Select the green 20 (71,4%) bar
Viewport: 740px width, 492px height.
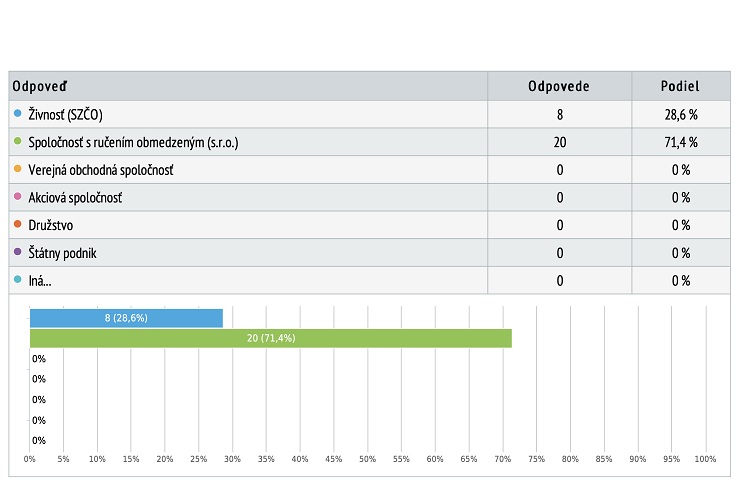(x=271, y=338)
